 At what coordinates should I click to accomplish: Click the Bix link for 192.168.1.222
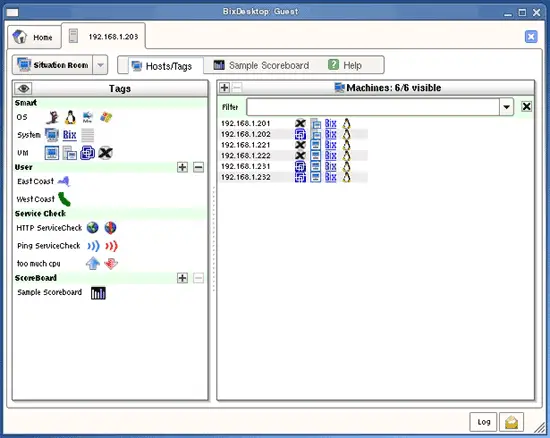coord(330,155)
